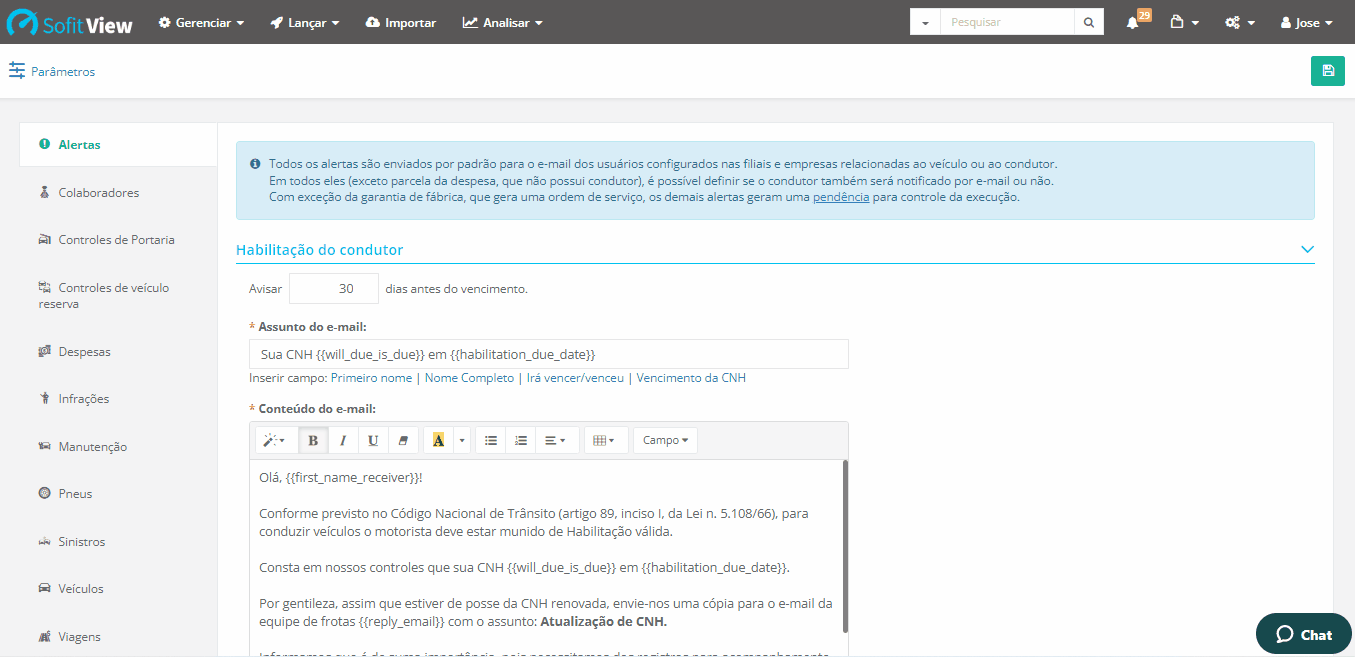Select the Manutenção tab

pos(118,446)
